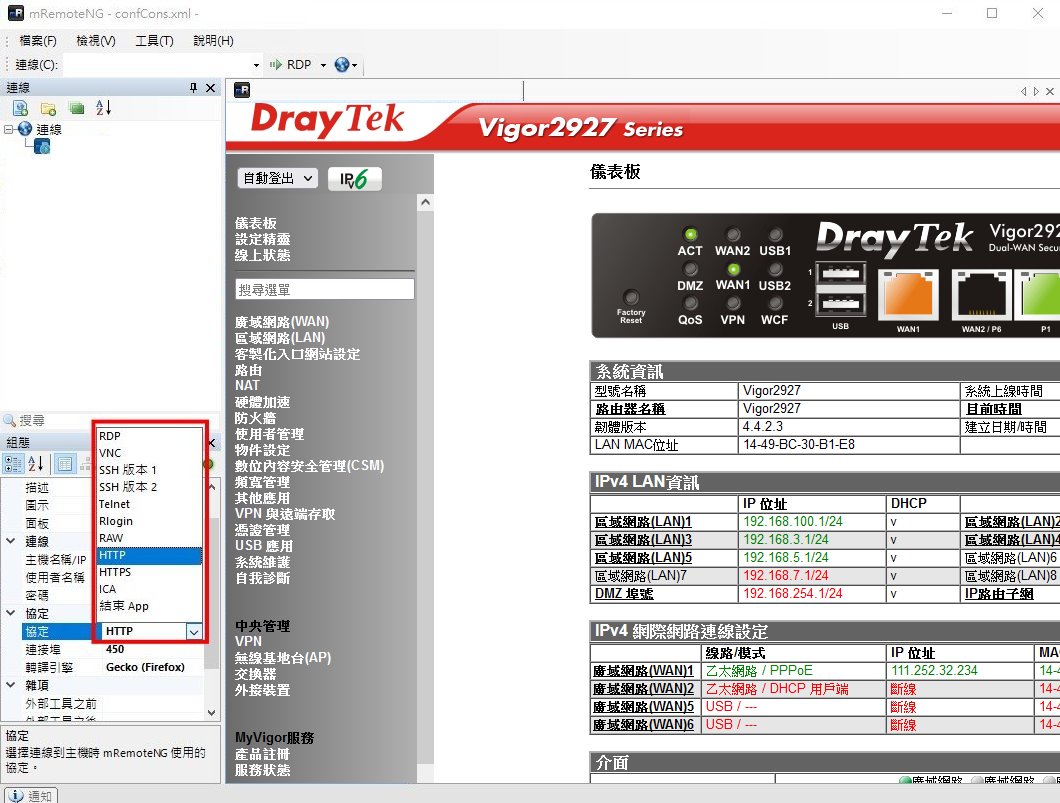Pin the Connections panel with the pushpin icon
This screenshot has height=803, width=1060.
(194, 88)
